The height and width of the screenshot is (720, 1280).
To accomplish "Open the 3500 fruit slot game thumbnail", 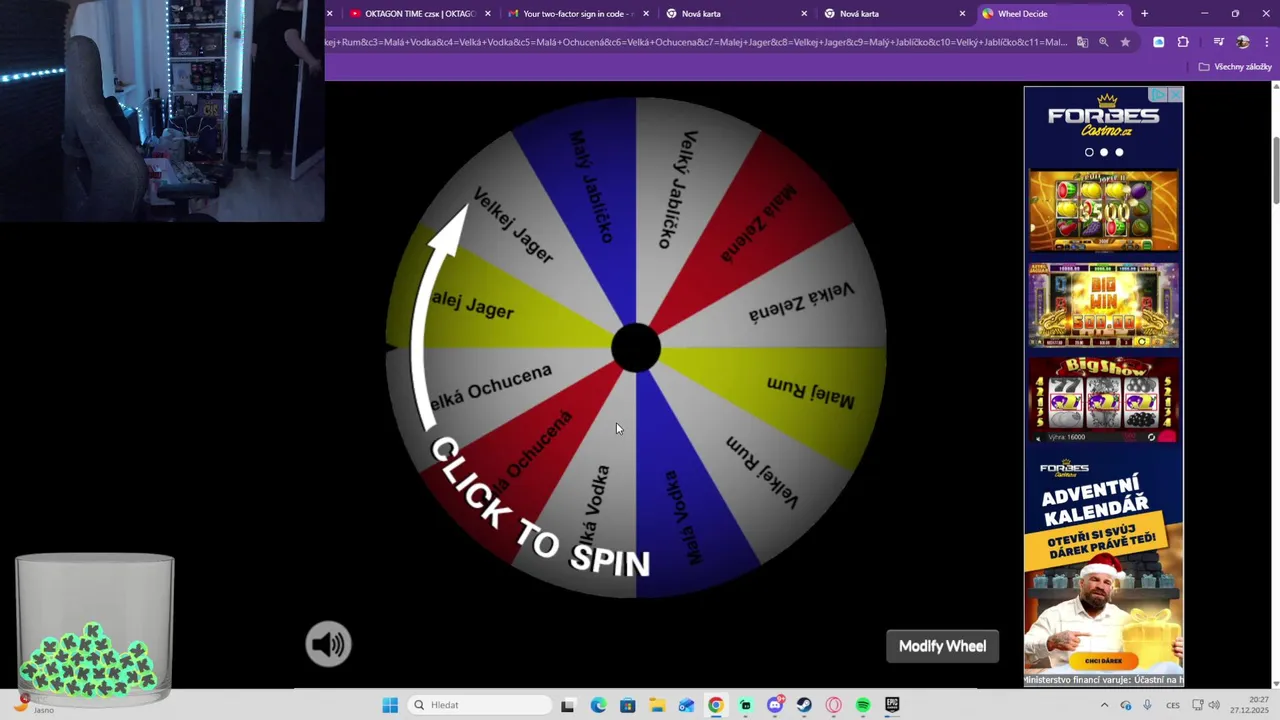I will 1104,210.
